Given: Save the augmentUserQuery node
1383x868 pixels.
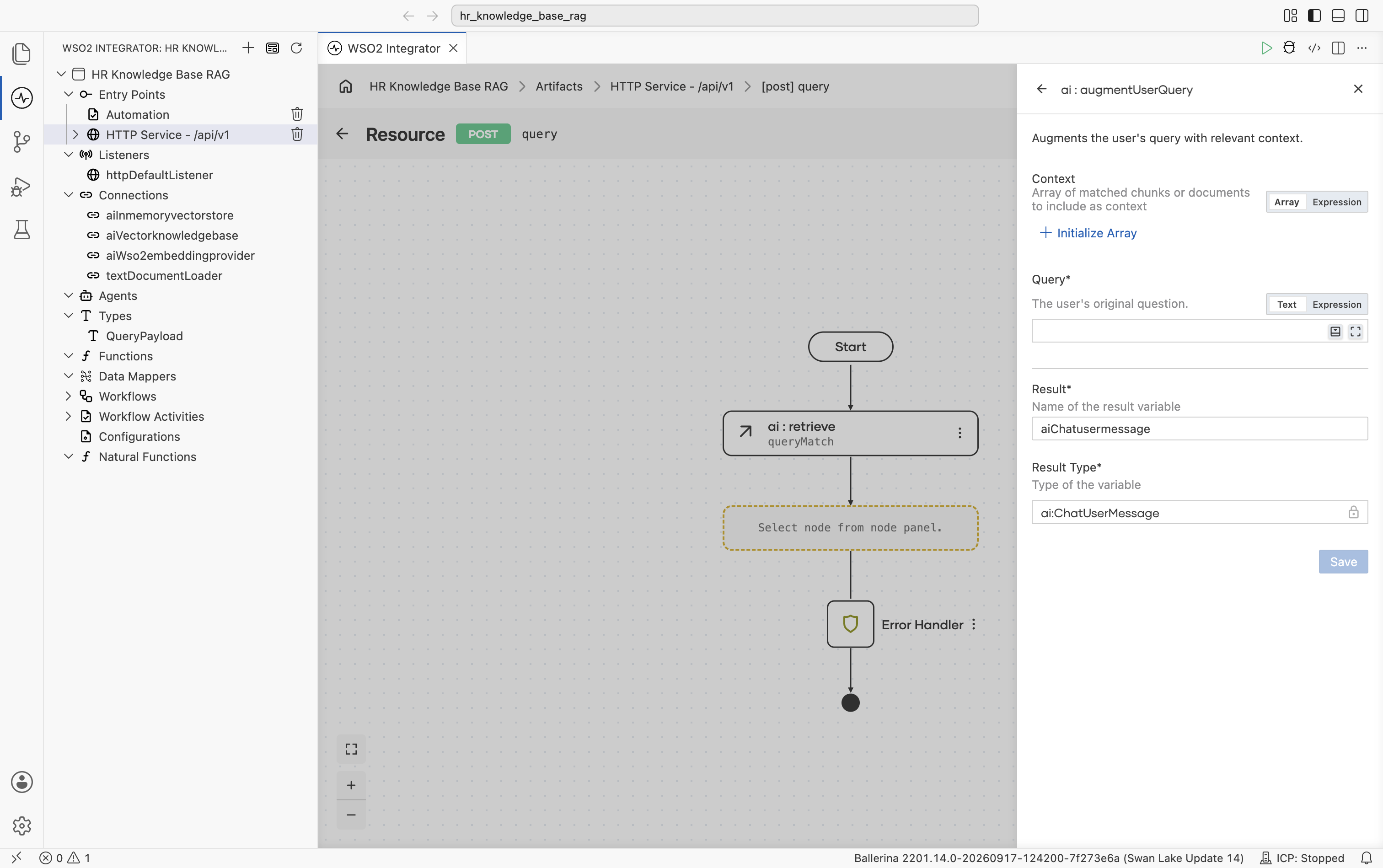Looking at the screenshot, I should 1343,562.
